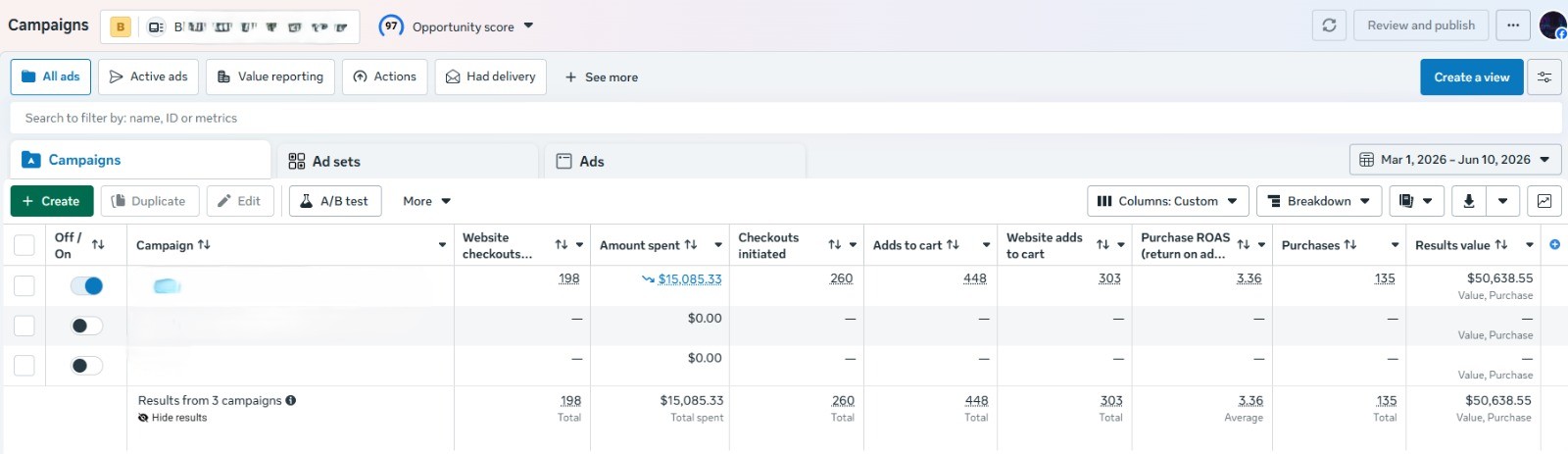The image size is (1568, 454).
Task: Expand the Columns: Custom dropdown
Action: click(x=1168, y=201)
